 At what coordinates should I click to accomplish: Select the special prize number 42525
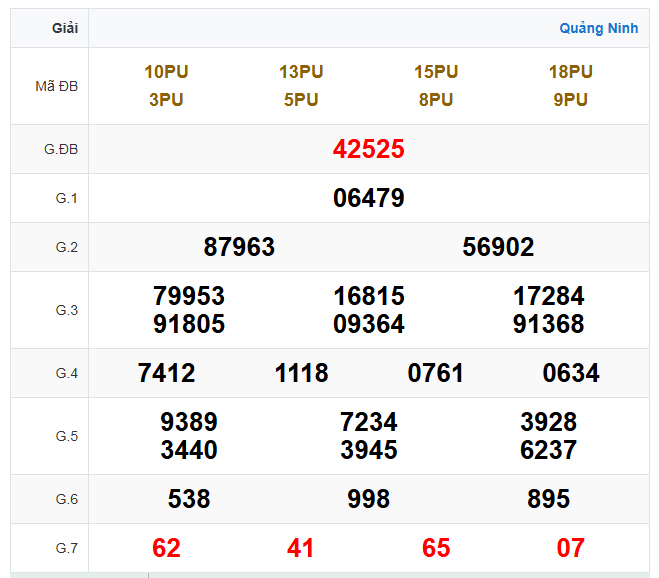(368, 150)
